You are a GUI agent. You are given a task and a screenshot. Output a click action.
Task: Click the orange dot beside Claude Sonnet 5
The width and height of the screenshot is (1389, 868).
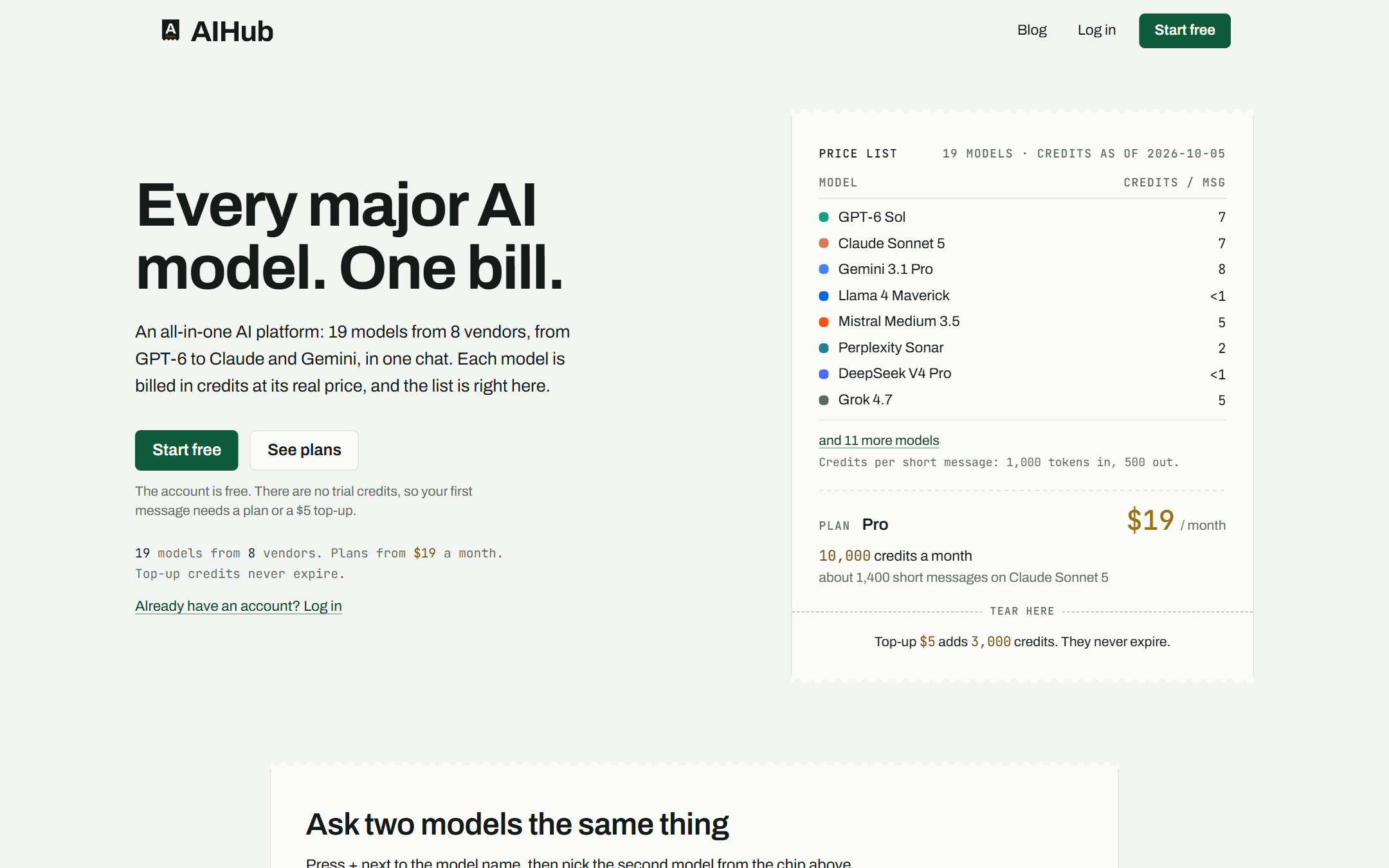tap(824, 243)
